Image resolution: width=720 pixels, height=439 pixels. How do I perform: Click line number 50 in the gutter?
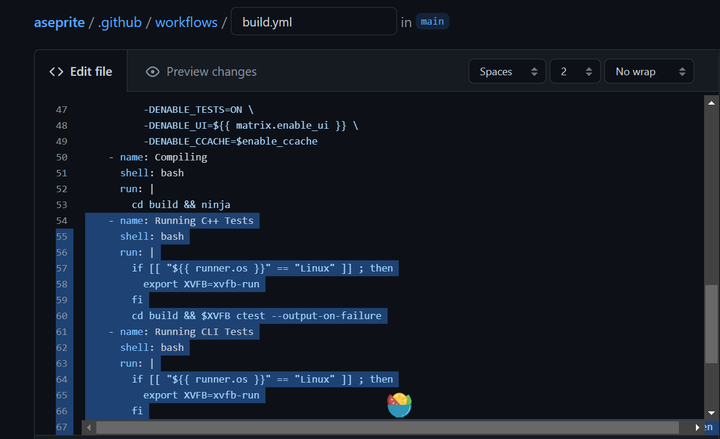tap(61, 157)
